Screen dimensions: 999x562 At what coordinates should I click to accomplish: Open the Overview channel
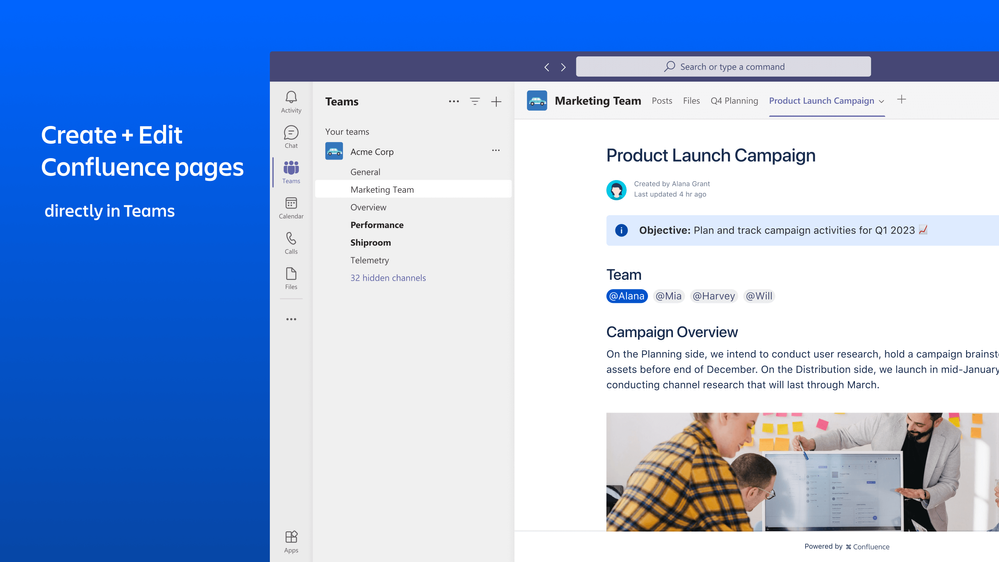(x=368, y=207)
